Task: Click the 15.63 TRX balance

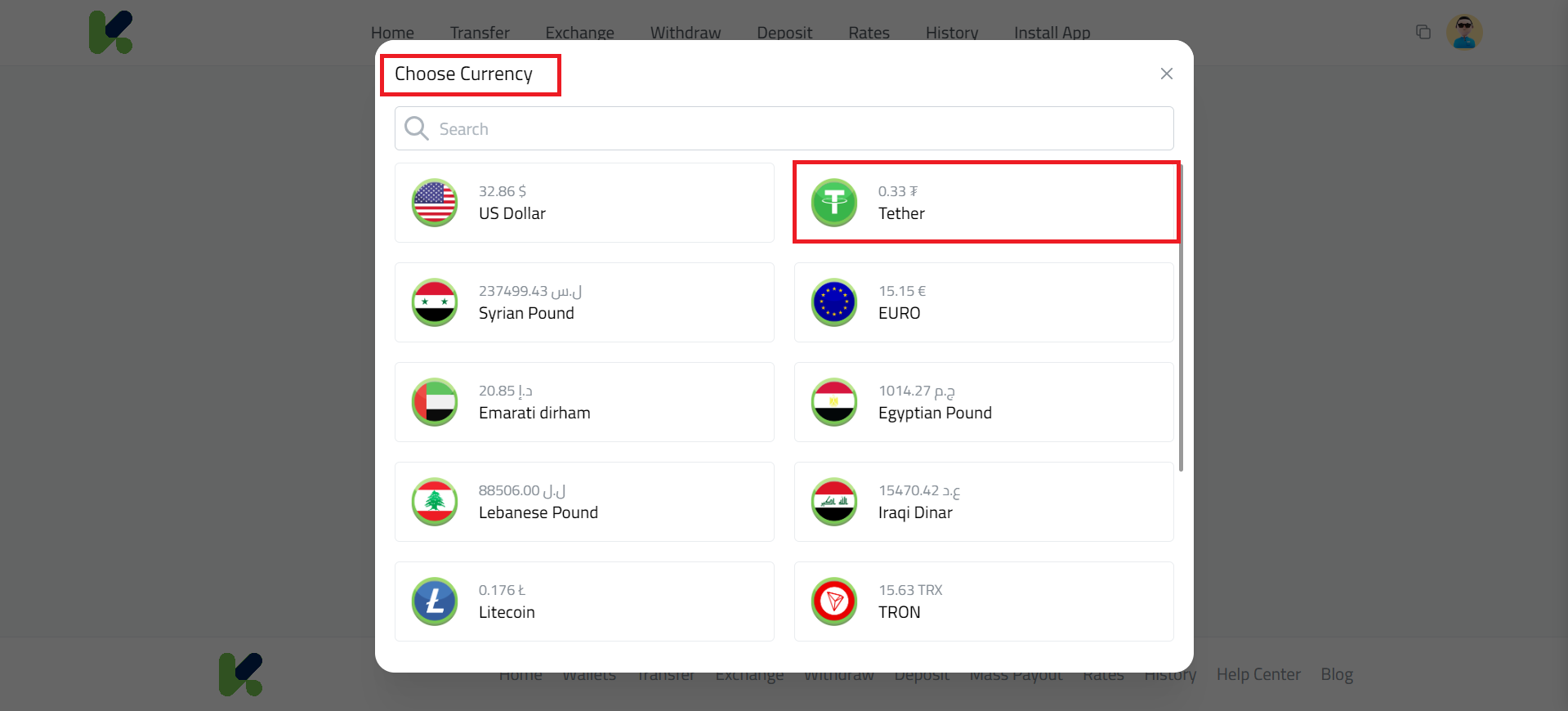Action: pos(910,590)
